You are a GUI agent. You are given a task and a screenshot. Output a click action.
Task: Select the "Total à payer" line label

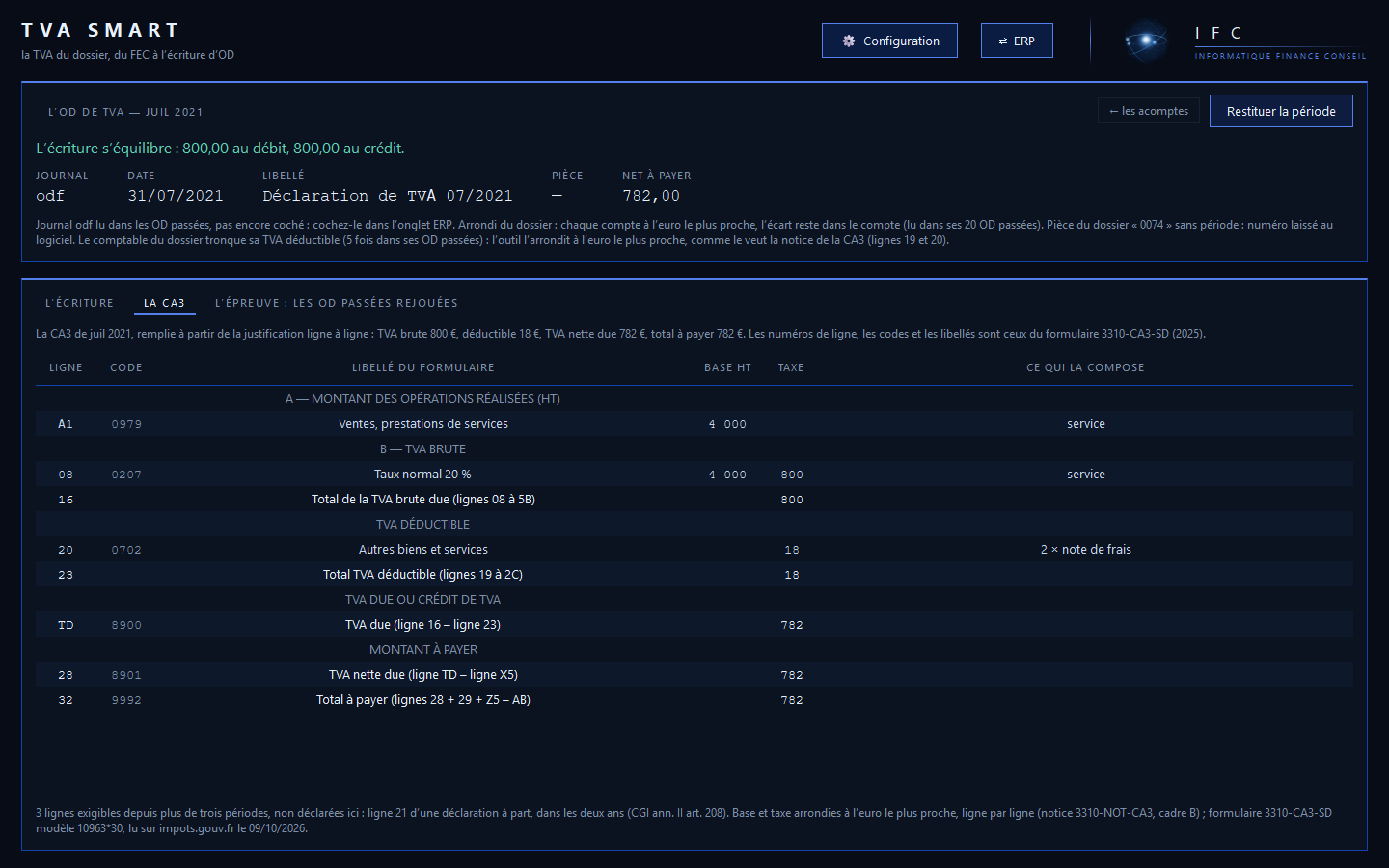click(x=423, y=700)
